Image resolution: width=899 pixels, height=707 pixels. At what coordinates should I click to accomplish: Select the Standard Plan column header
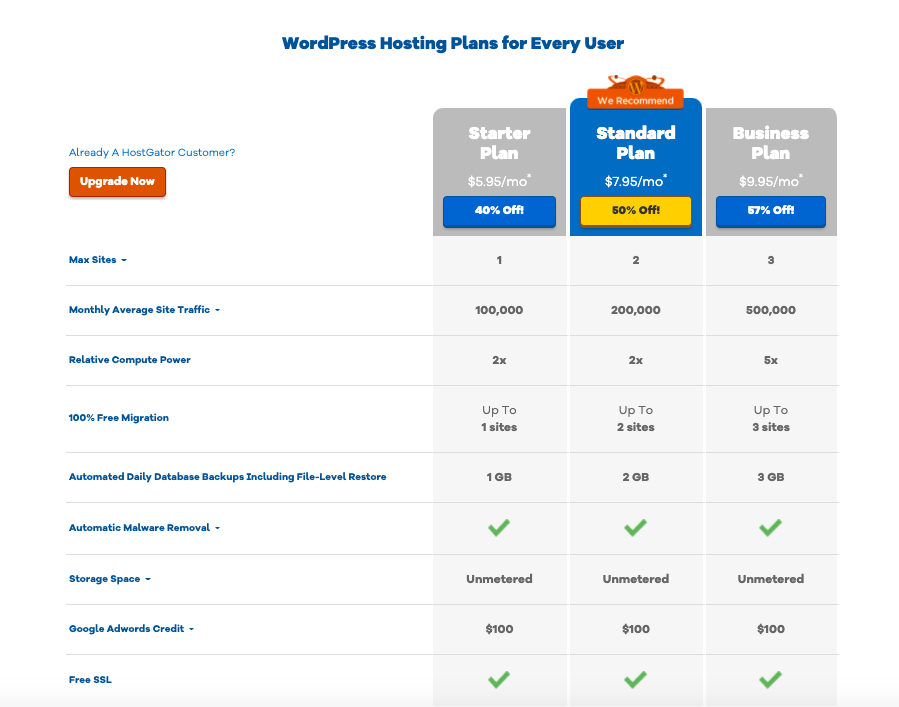tap(636, 142)
